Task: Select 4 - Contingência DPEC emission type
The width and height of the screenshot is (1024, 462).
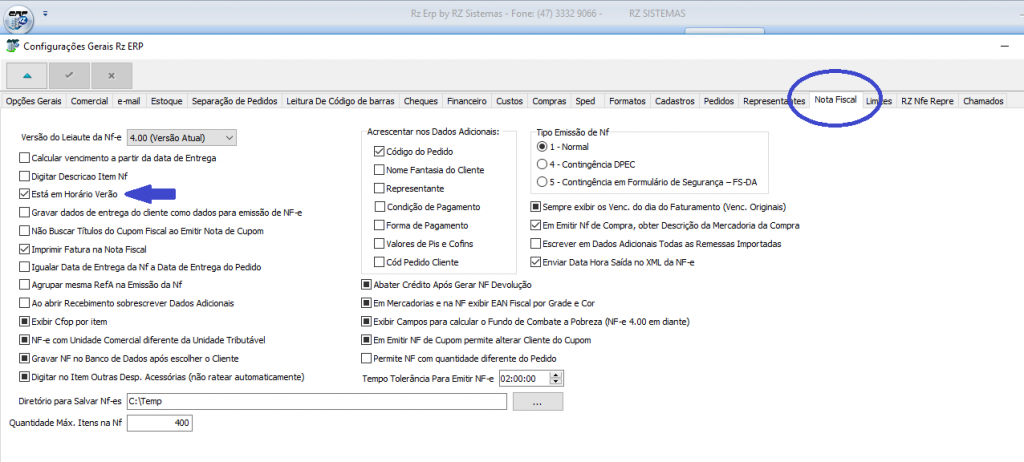Action: pos(542,164)
